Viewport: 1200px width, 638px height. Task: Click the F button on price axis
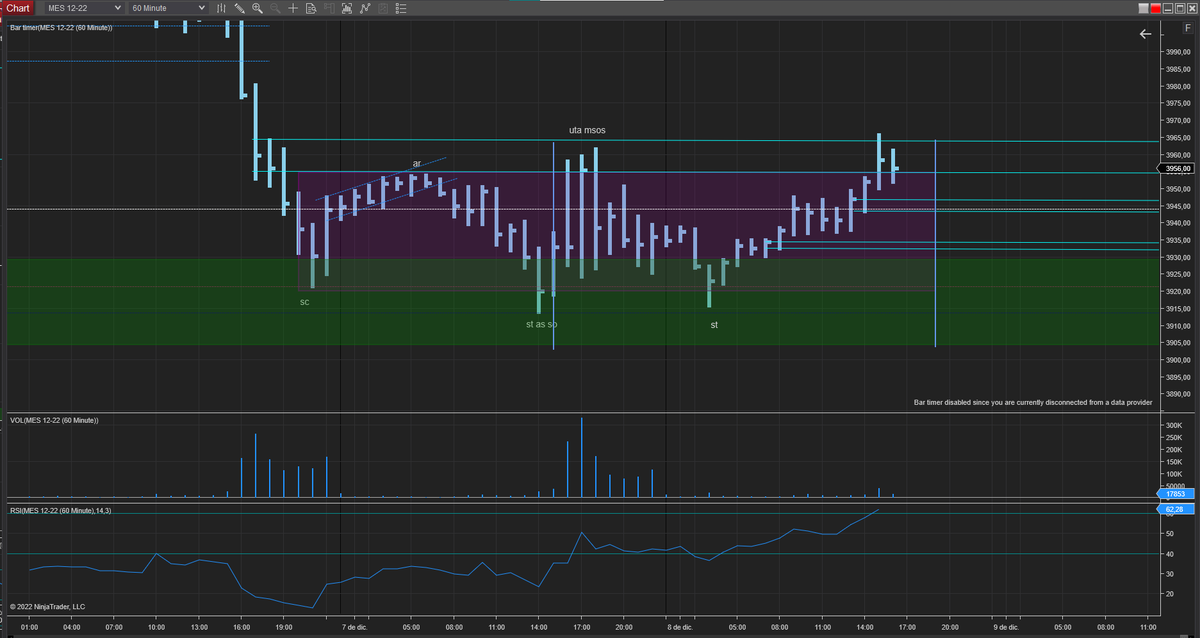coord(1188,28)
